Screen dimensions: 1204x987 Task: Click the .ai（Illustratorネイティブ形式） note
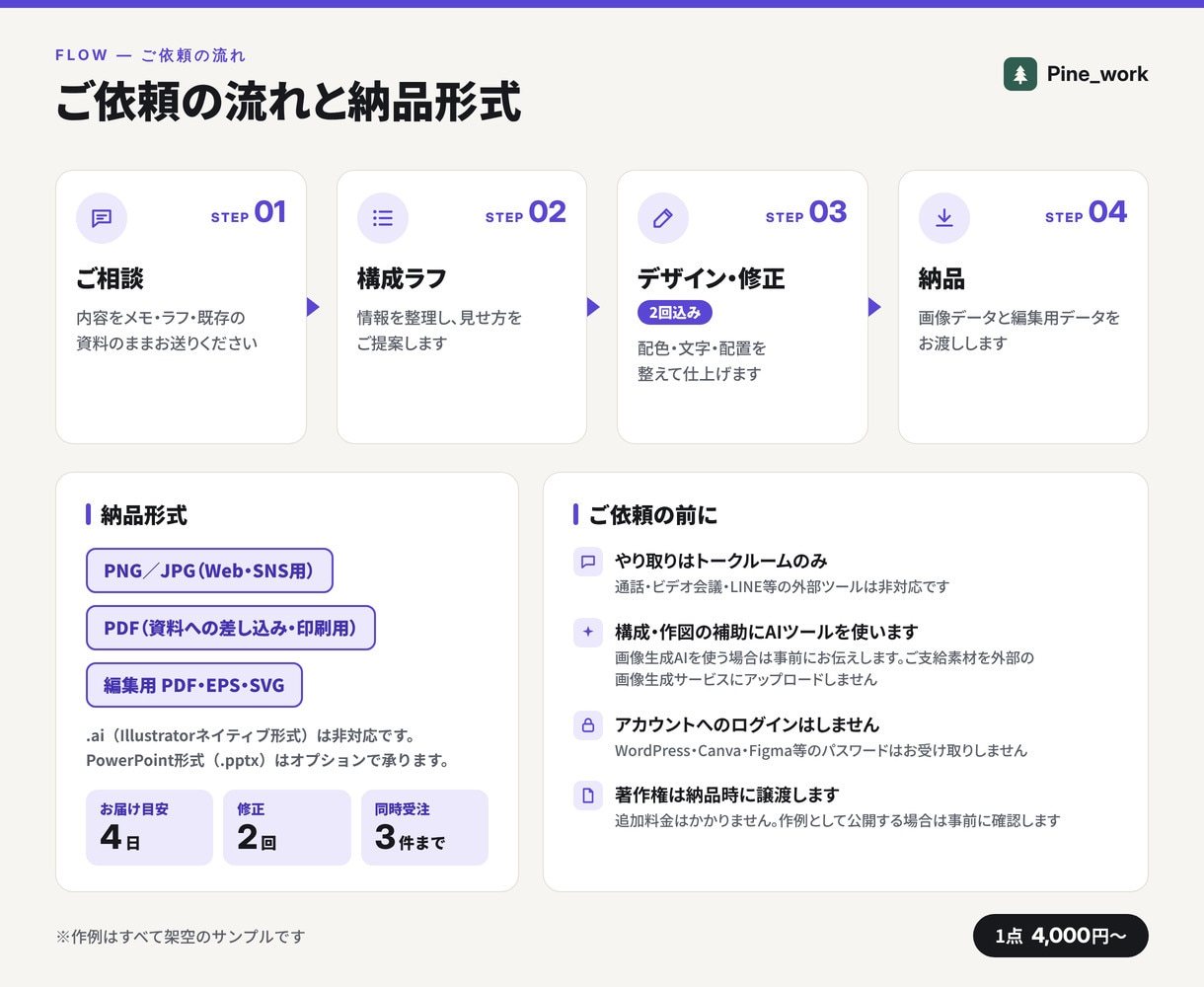click(x=251, y=735)
